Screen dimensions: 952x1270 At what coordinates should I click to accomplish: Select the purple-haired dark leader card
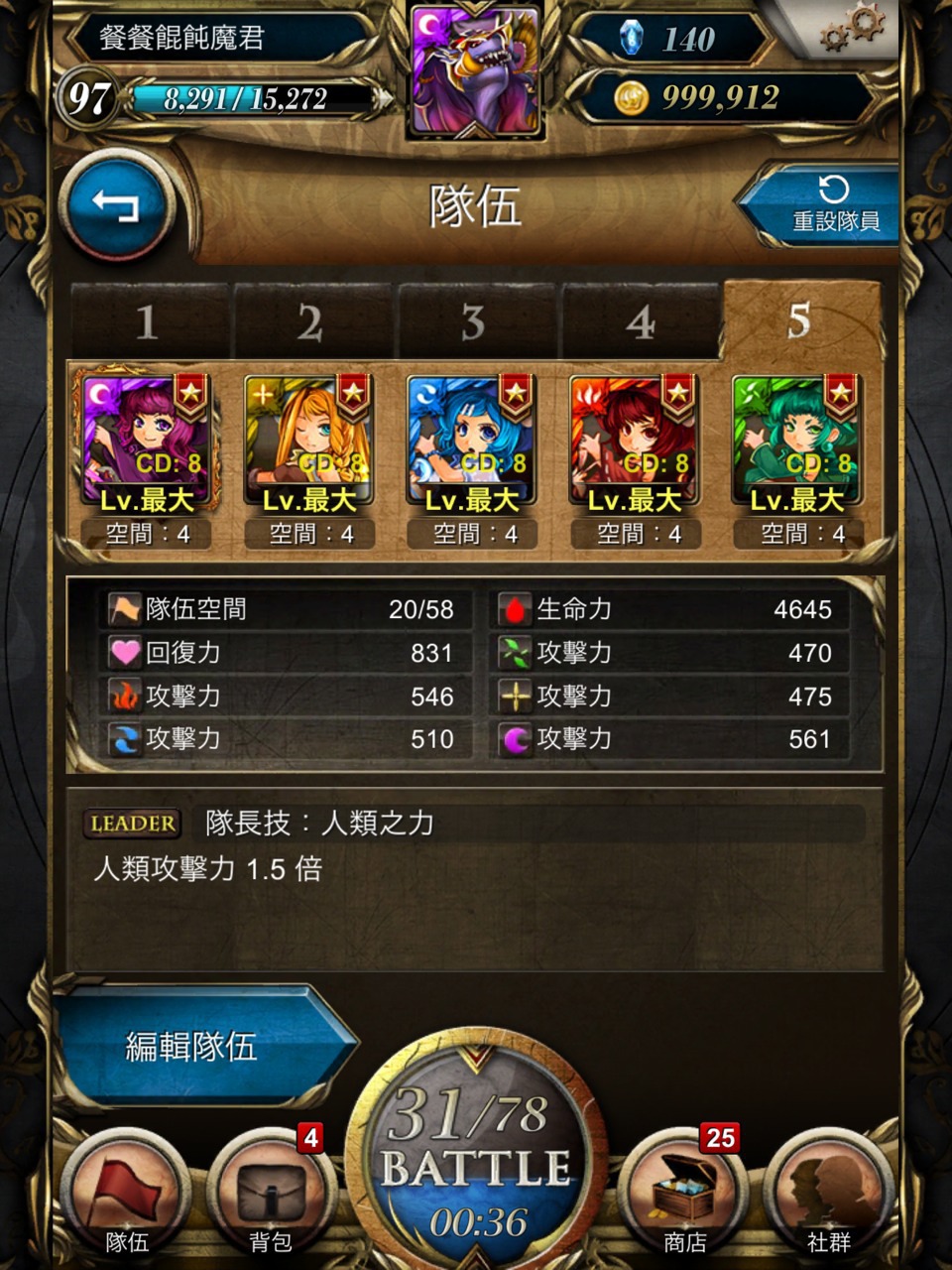click(147, 441)
